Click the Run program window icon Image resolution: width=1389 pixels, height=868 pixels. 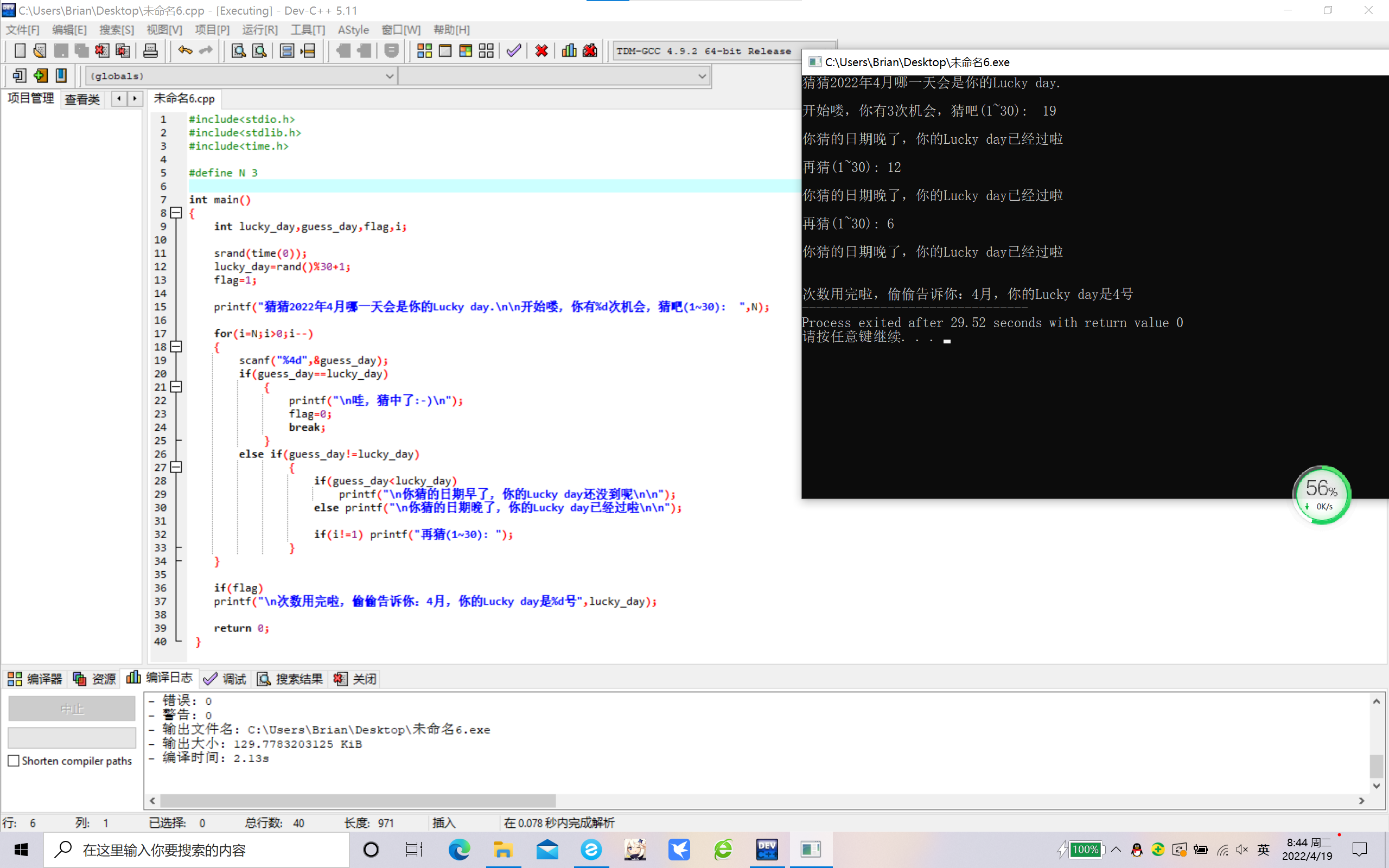[x=445, y=50]
